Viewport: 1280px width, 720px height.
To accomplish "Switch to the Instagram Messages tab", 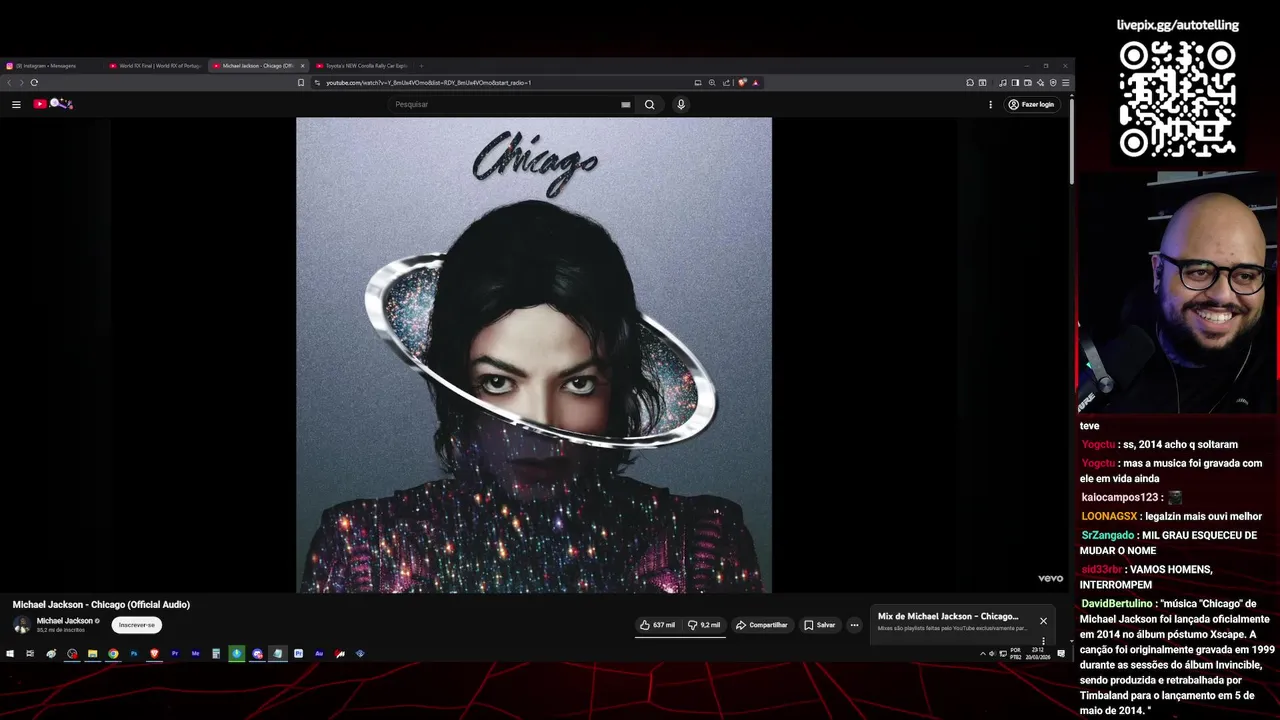I will pos(52,66).
